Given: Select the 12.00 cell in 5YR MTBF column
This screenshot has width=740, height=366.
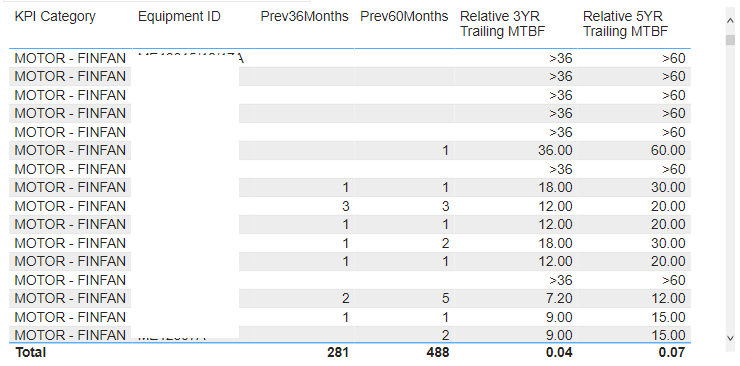Looking at the screenshot, I should coord(668,298).
